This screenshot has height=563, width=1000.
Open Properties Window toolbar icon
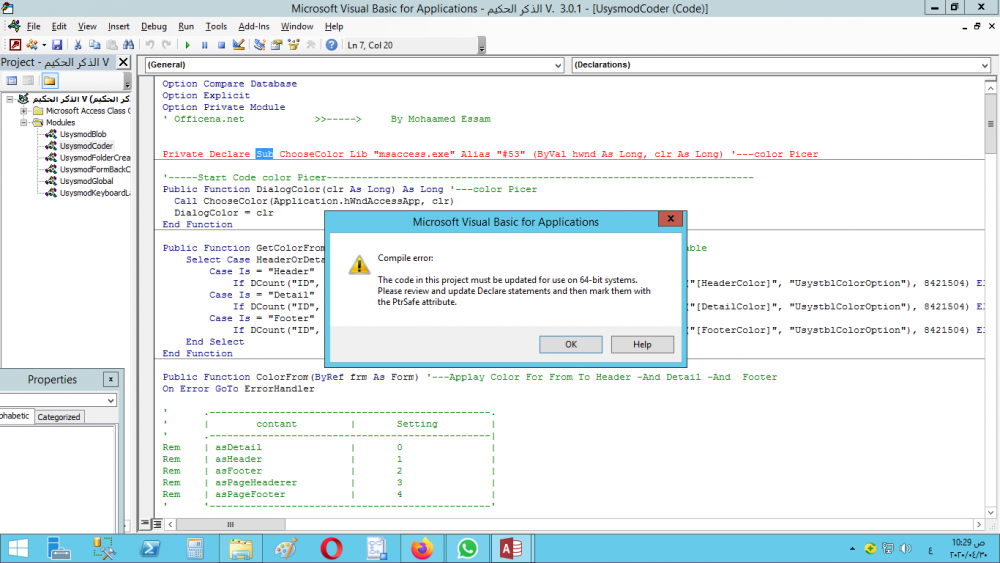coord(276,45)
